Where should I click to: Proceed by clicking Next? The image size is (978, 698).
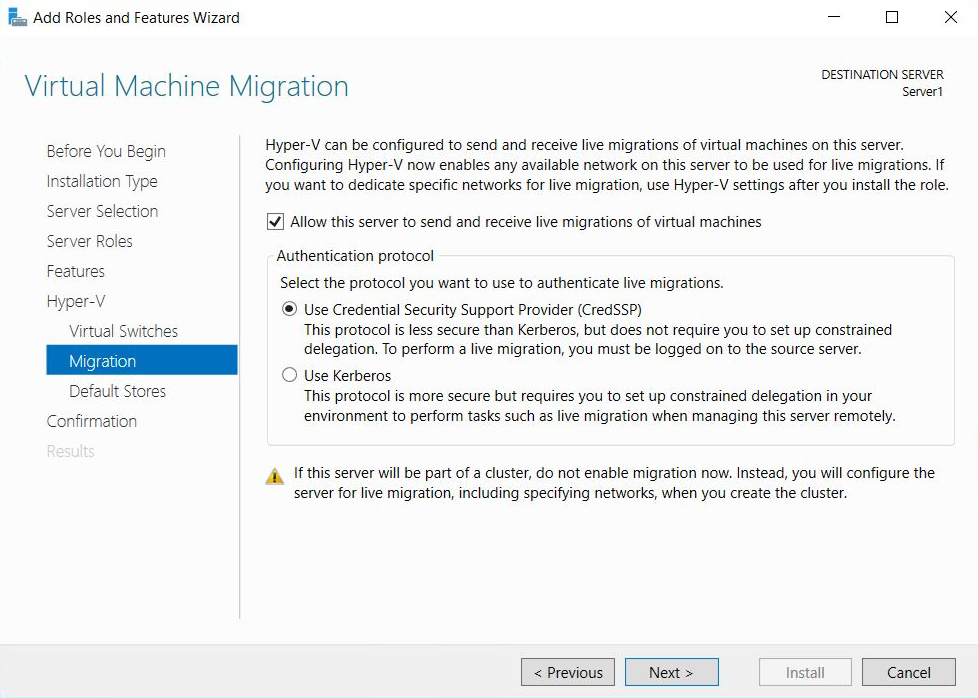671,671
